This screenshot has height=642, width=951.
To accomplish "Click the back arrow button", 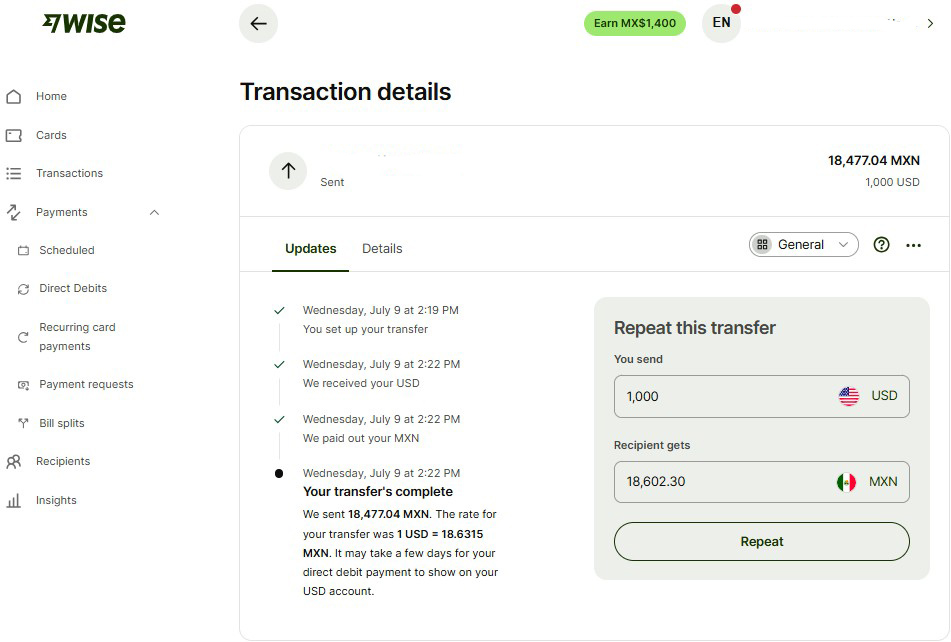I will 258,24.
